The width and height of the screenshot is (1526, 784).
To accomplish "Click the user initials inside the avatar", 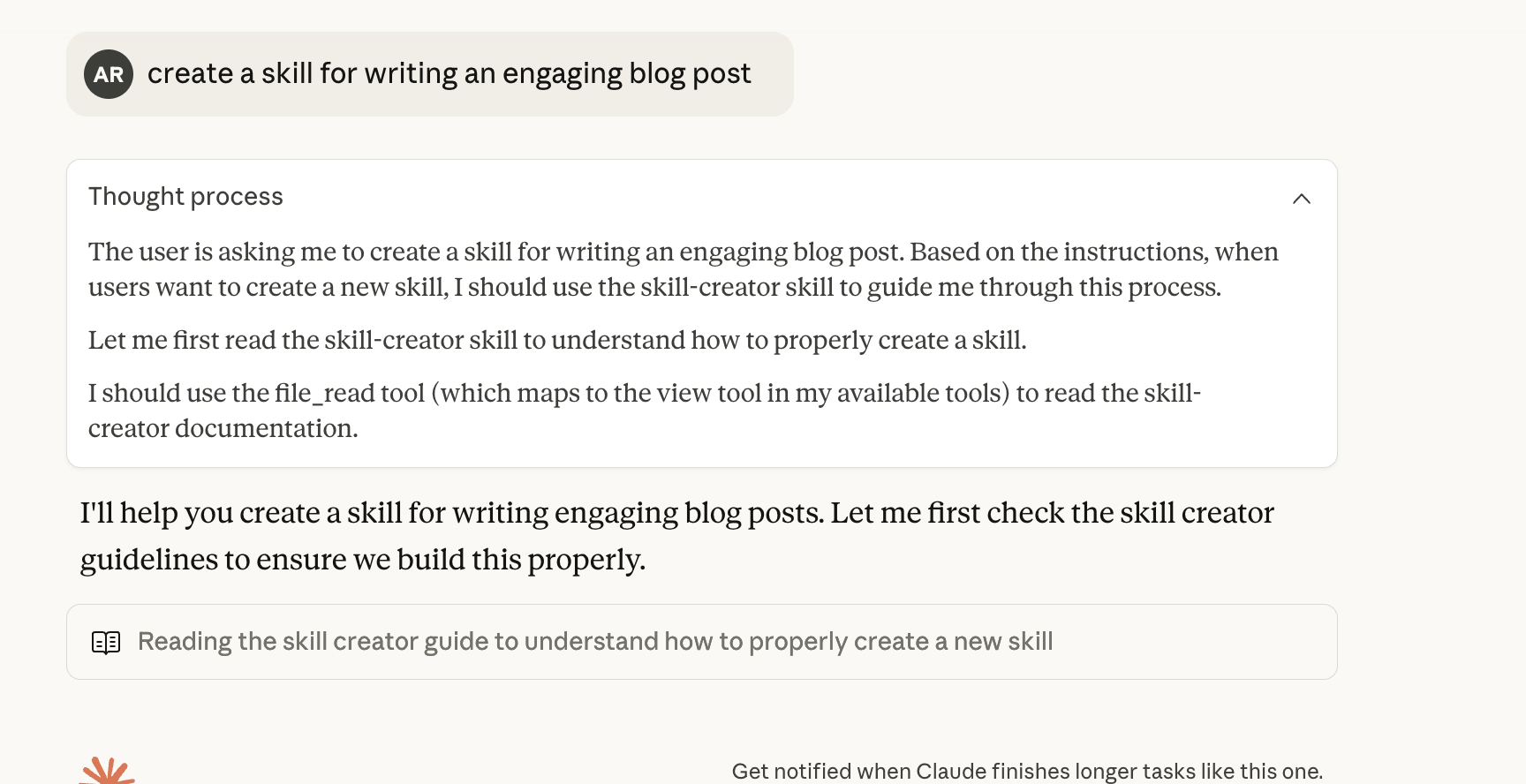I will click(x=109, y=74).
